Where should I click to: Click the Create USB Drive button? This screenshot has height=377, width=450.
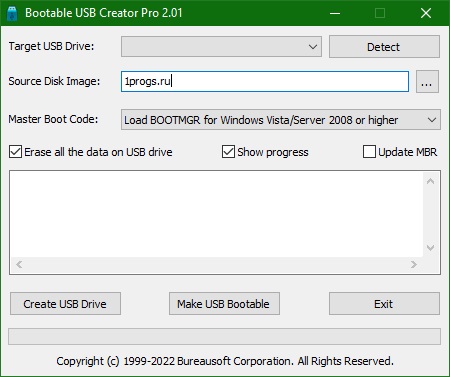click(65, 304)
